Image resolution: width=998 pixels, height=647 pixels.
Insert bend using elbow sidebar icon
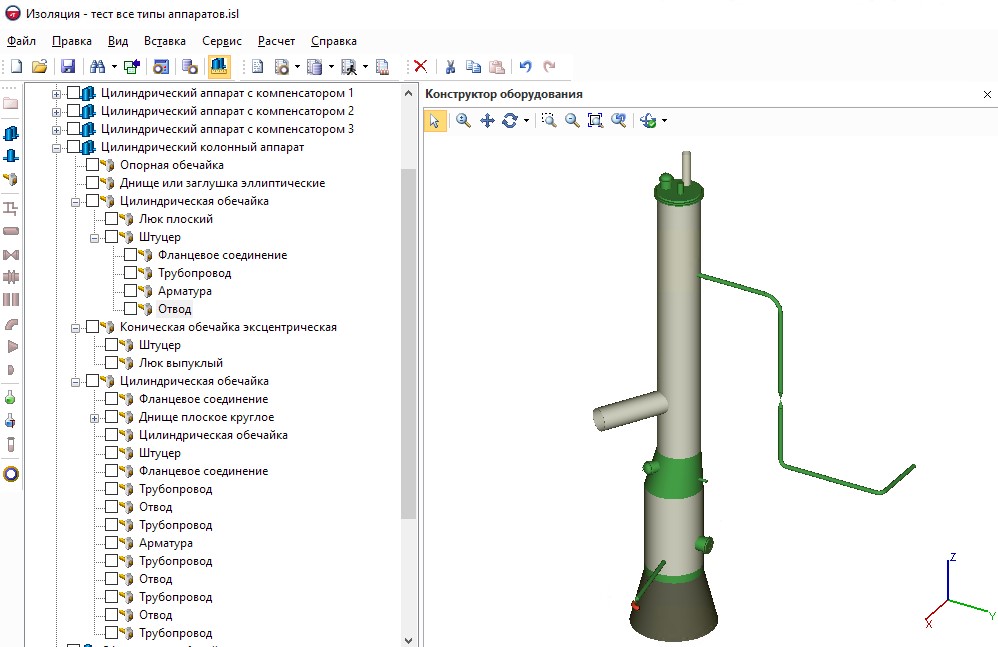[11, 324]
